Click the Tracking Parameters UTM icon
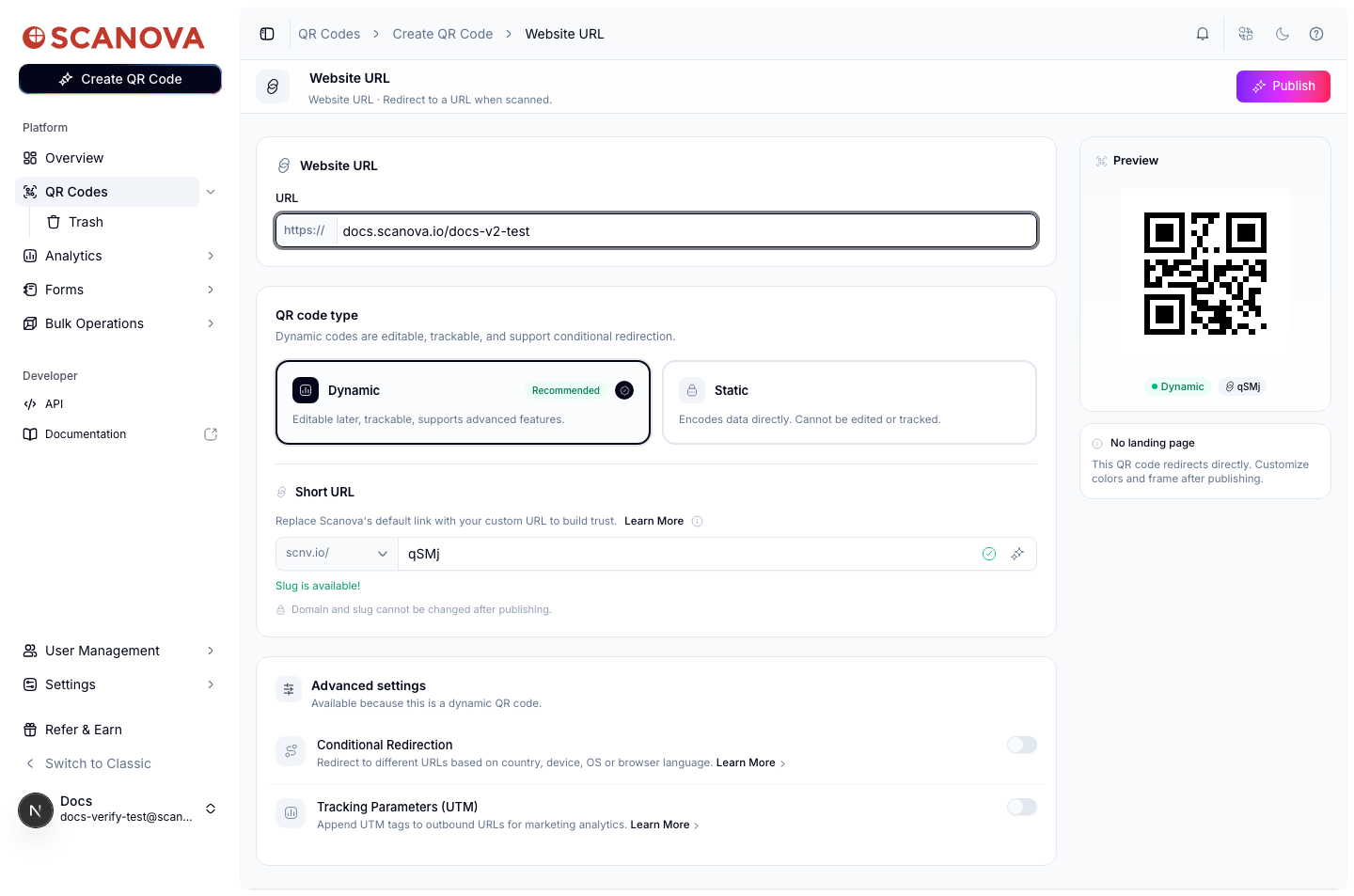The width and height of the screenshot is (1354, 896). pos(291,813)
